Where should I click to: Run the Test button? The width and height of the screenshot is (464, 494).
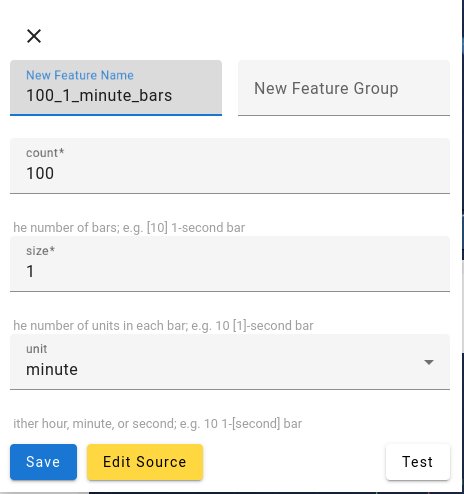pos(418,462)
